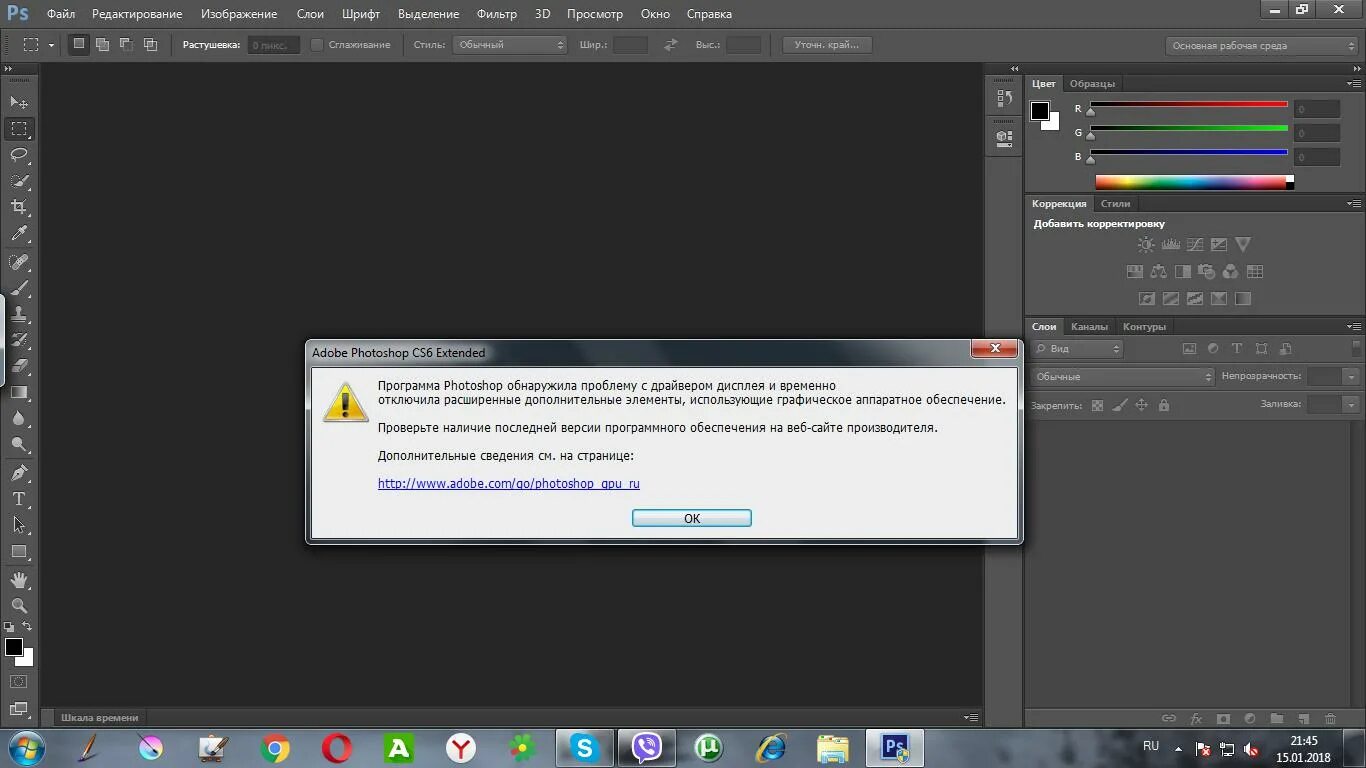
Task: Reset default foreground and background colors
Action: click(9, 627)
